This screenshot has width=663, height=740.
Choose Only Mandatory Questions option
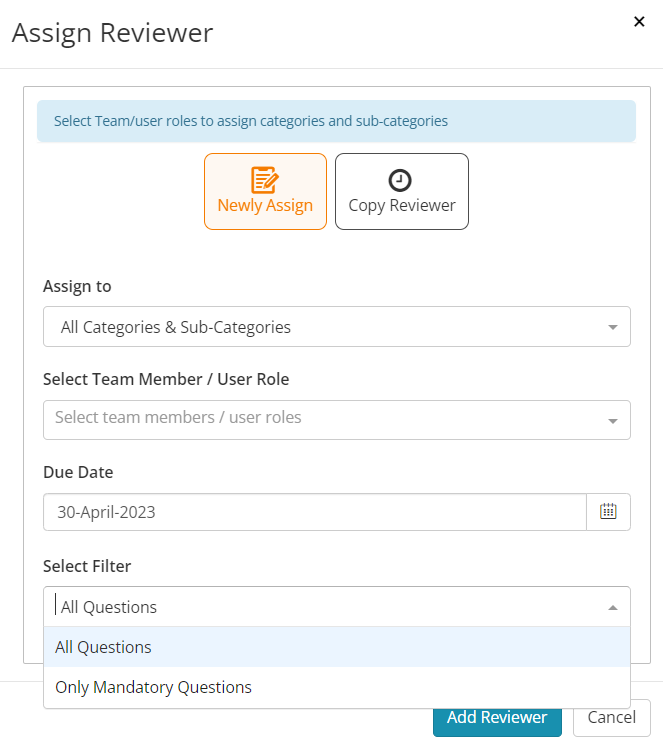click(337, 687)
